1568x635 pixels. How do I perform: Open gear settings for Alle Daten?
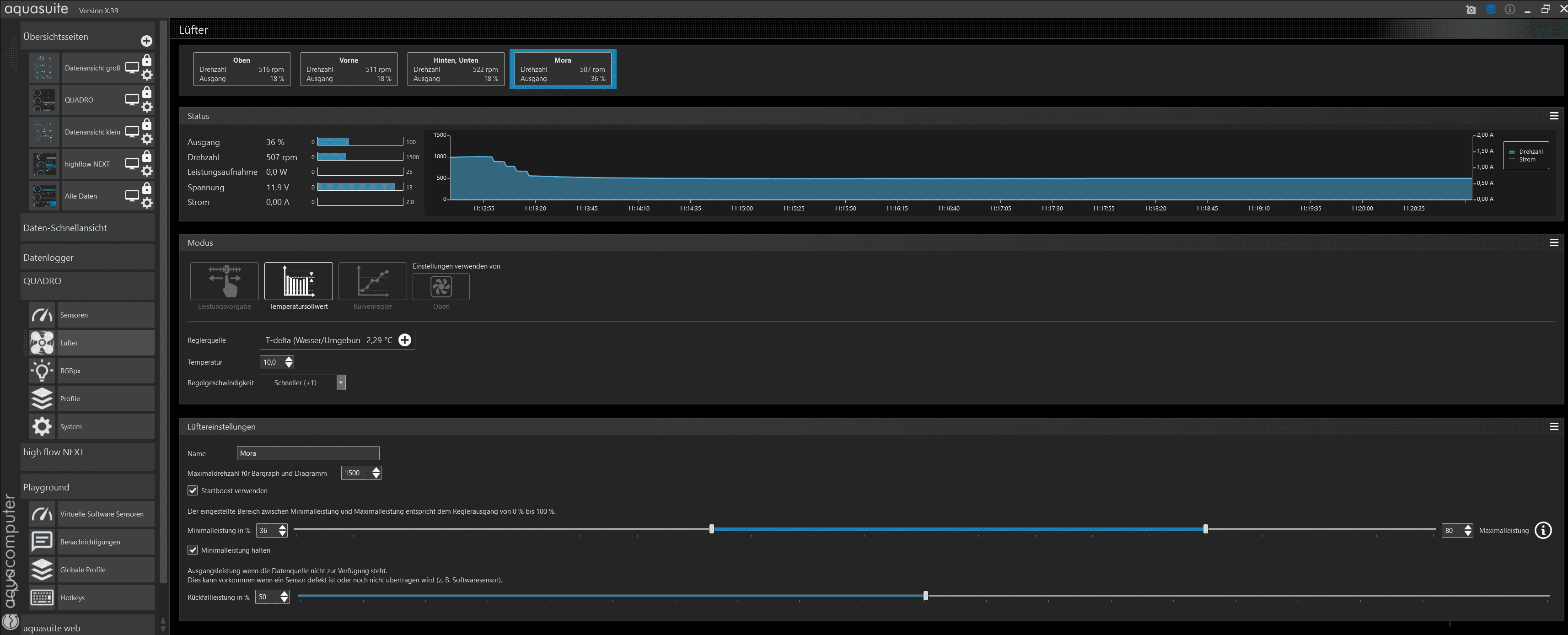(x=147, y=203)
